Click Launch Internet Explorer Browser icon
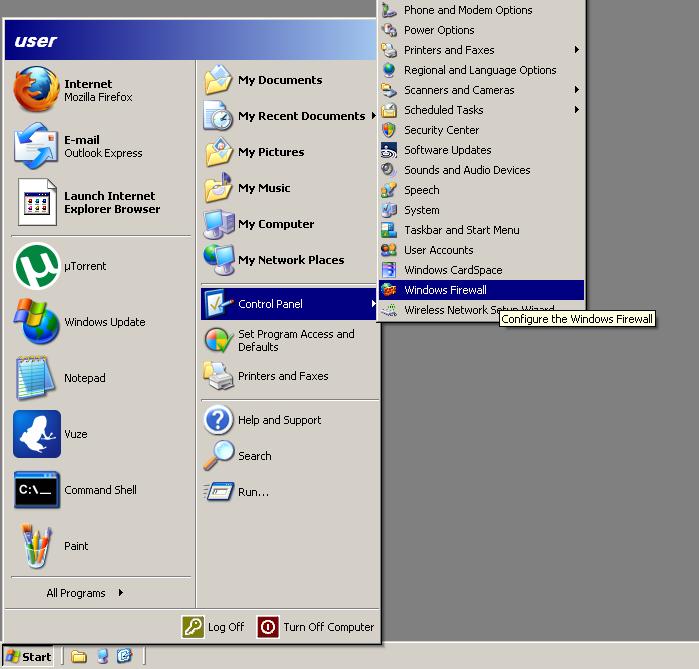The image size is (699, 669). pyautogui.click(x=37, y=202)
